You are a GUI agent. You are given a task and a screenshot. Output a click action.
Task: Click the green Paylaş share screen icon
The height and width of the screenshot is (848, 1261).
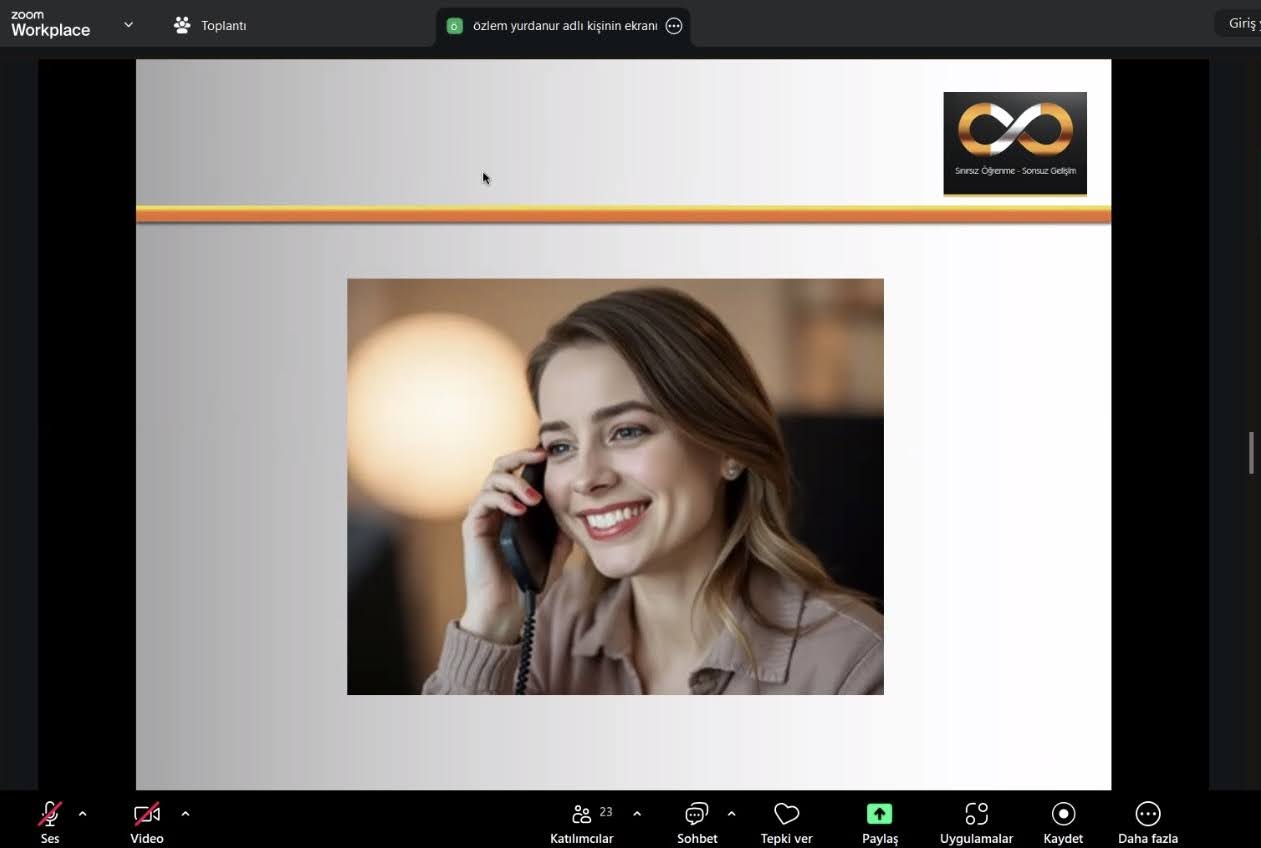(x=879, y=814)
